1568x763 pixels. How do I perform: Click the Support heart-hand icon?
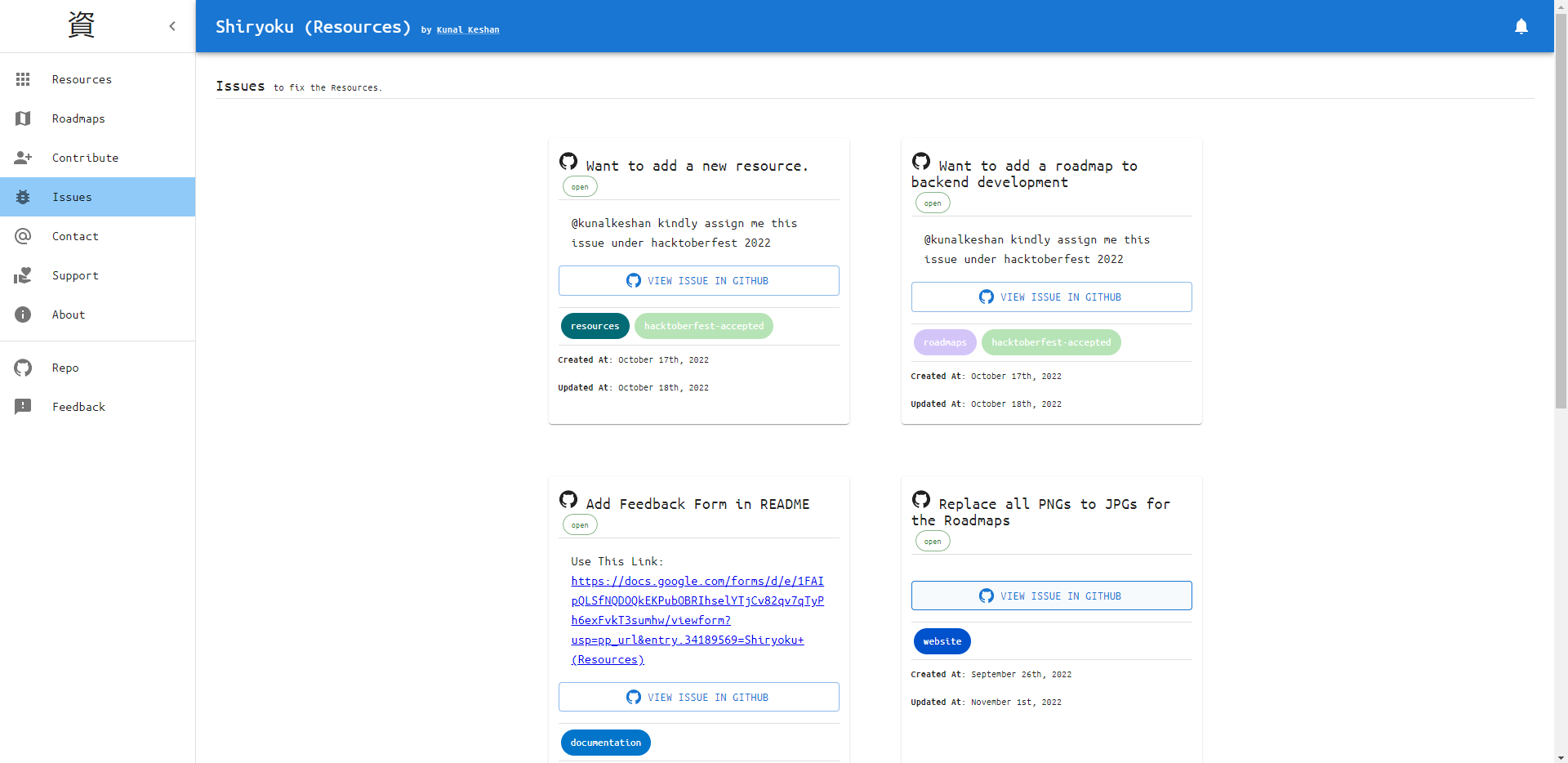pos(23,275)
